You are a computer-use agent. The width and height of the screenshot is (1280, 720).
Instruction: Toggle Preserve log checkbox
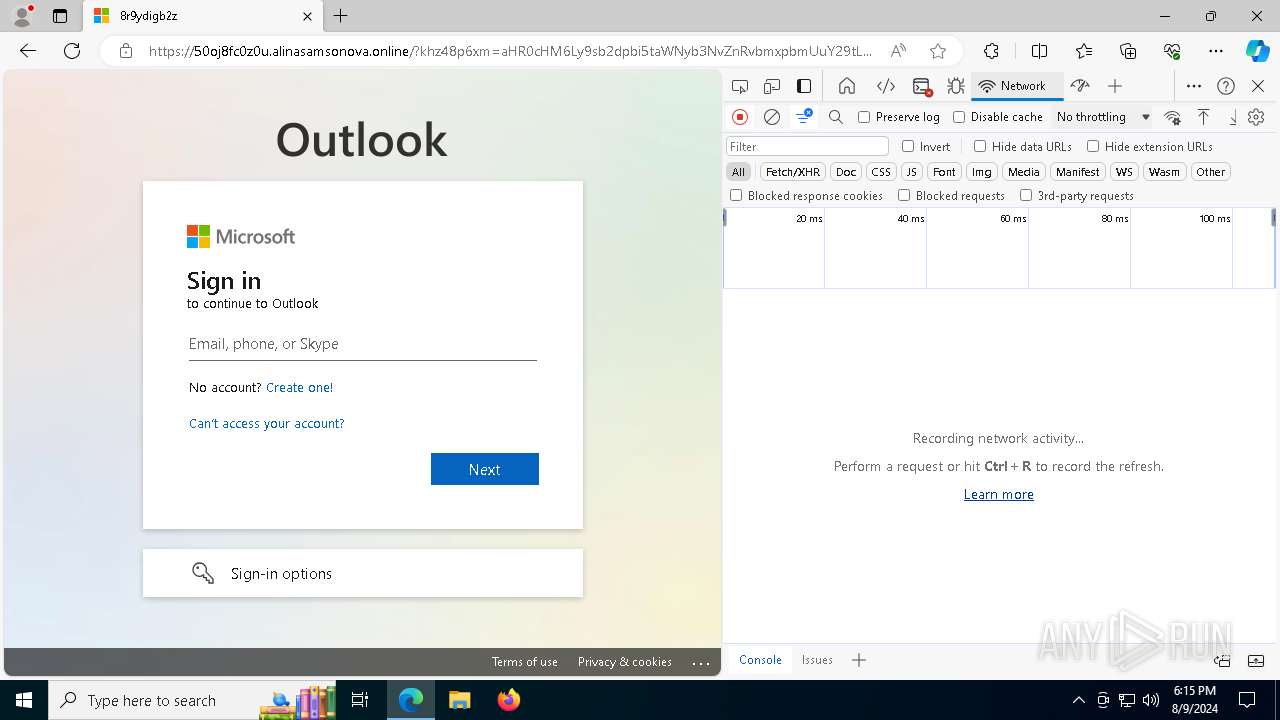coord(864,117)
